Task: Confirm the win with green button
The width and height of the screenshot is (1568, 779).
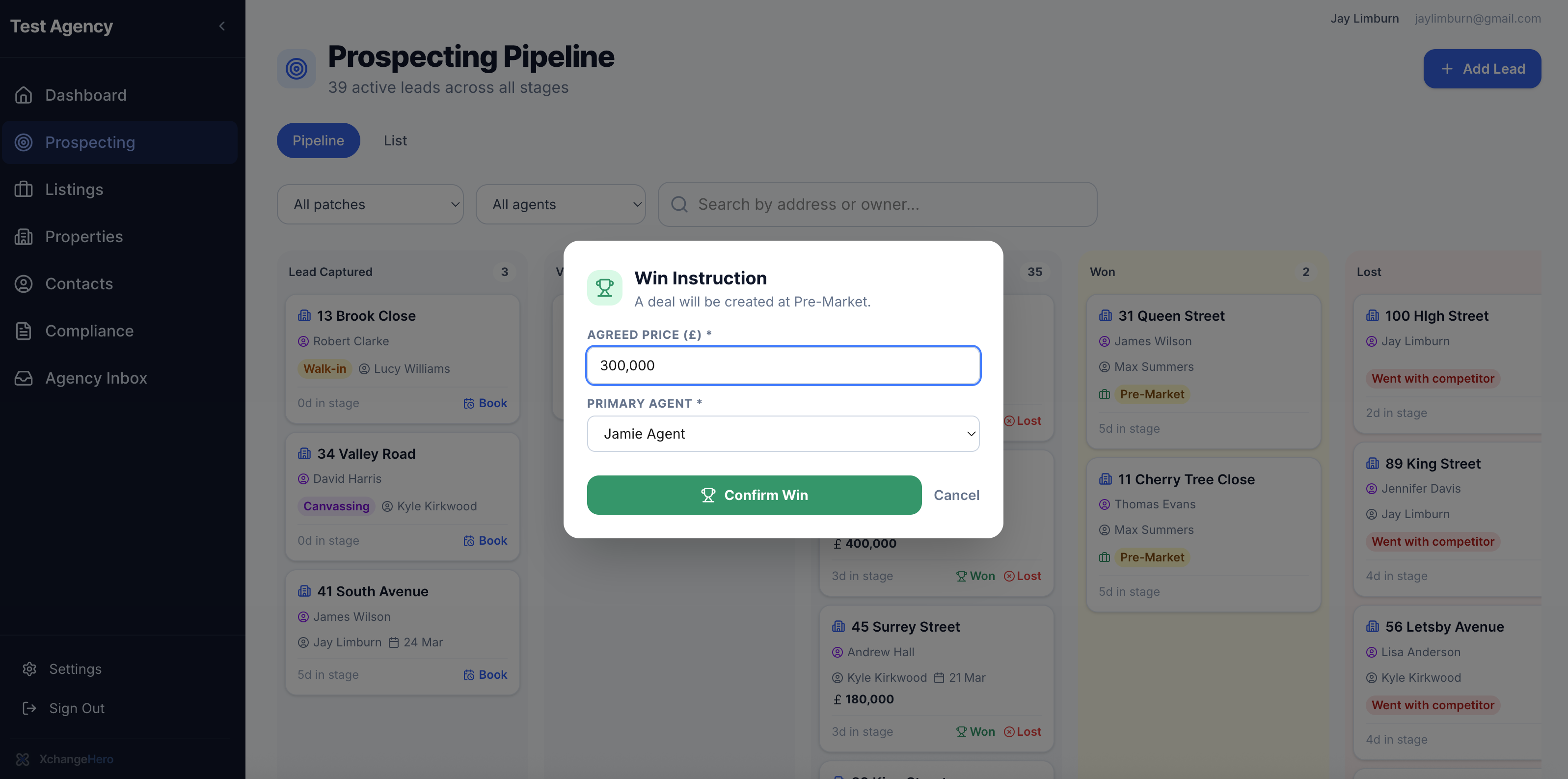Action: 754,495
